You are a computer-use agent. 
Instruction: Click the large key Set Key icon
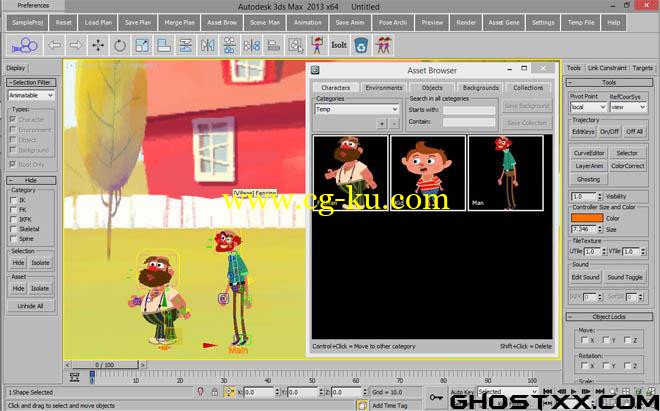(436, 397)
